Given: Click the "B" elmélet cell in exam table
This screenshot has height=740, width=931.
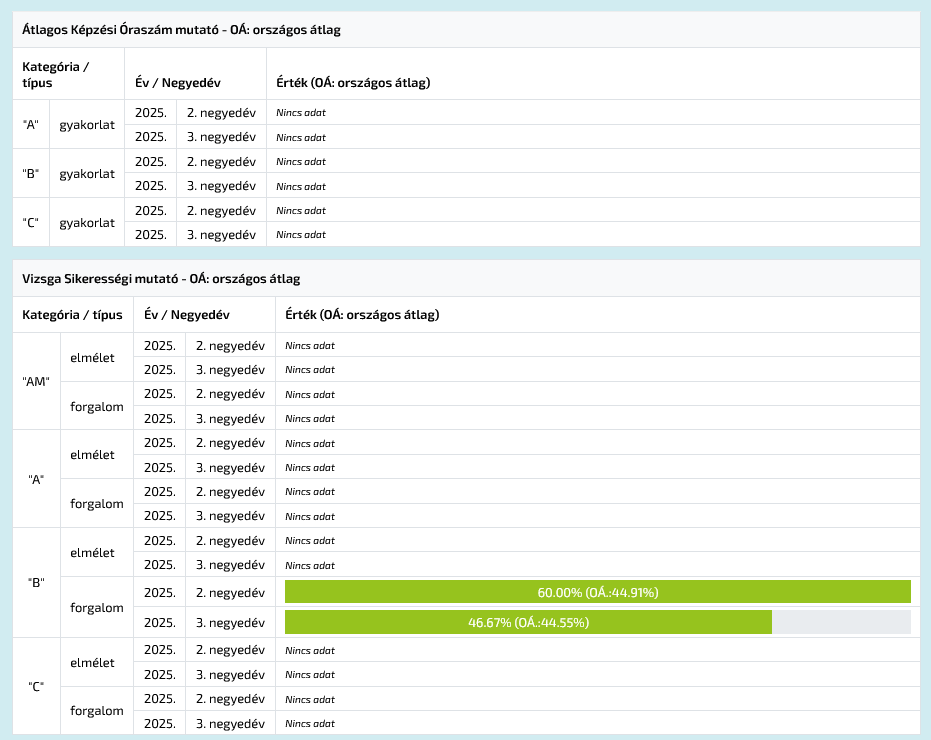Looking at the screenshot, I should (x=92, y=553).
